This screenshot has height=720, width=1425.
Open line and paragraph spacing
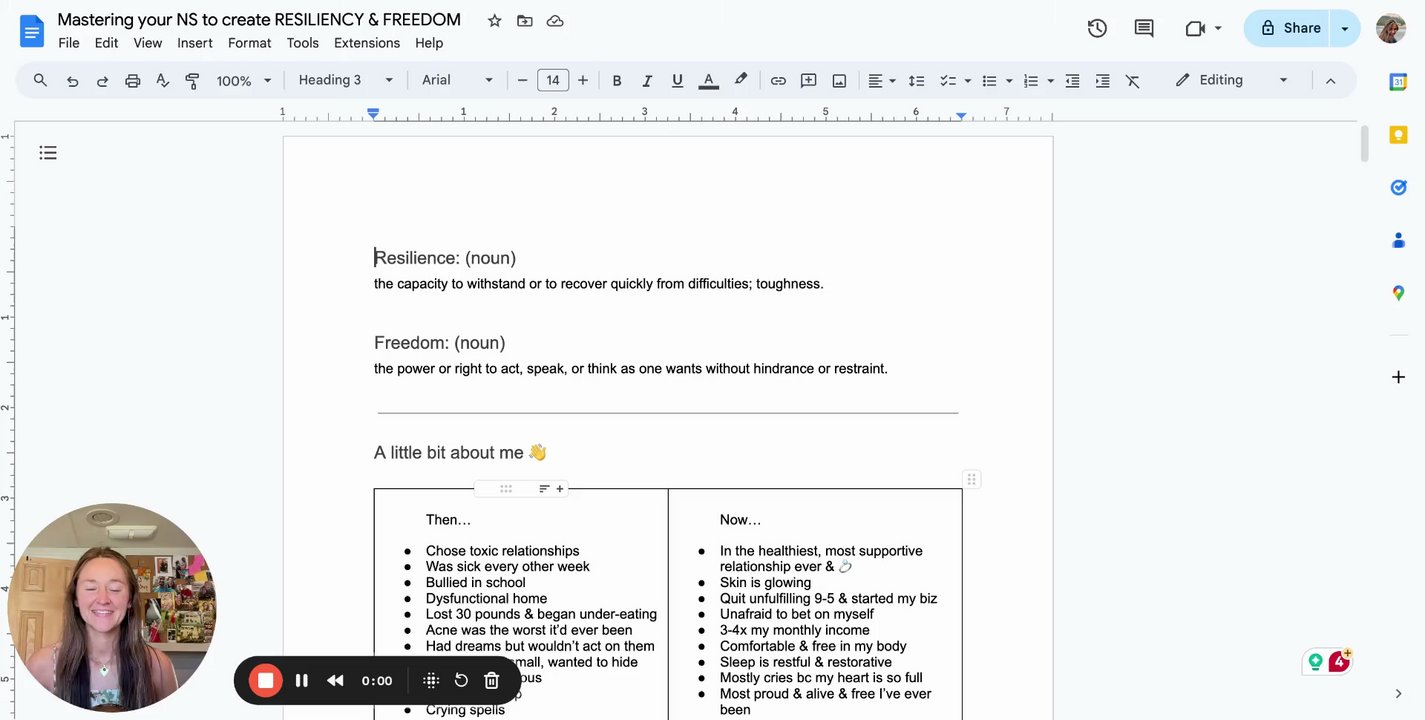[x=916, y=80]
